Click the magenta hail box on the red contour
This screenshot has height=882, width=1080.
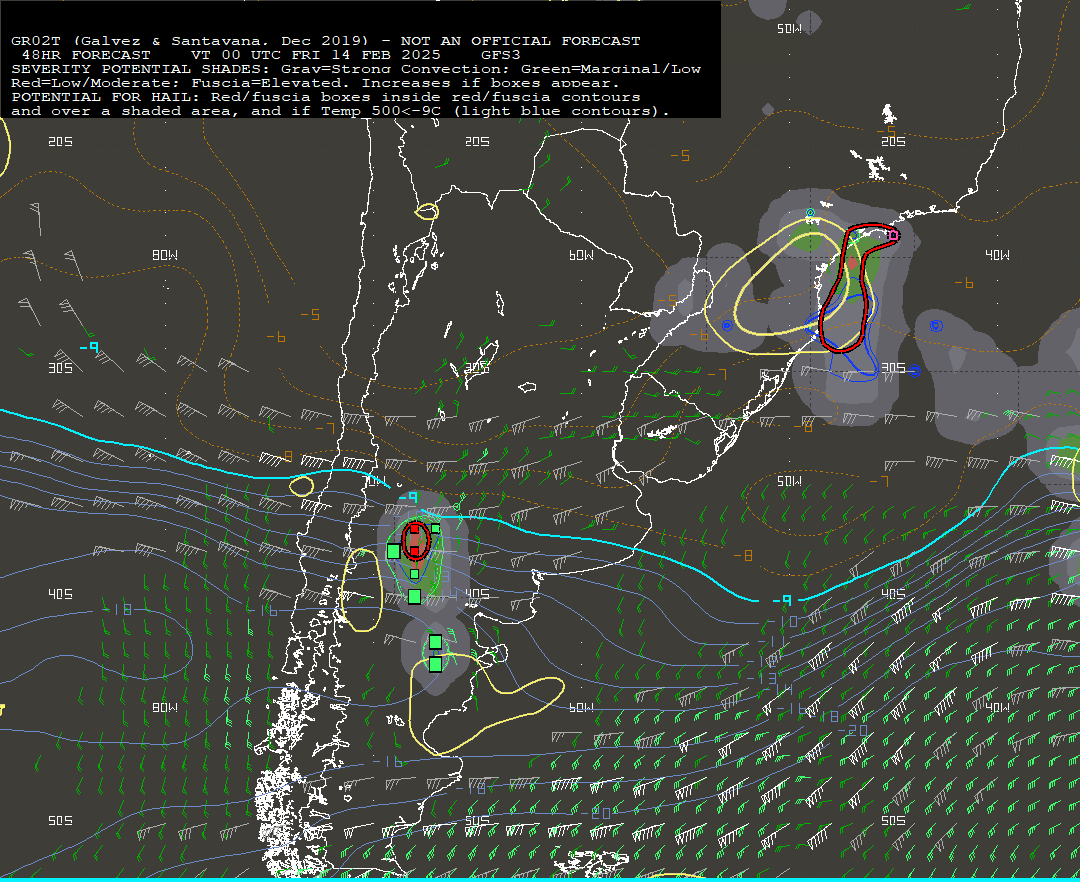pos(893,235)
